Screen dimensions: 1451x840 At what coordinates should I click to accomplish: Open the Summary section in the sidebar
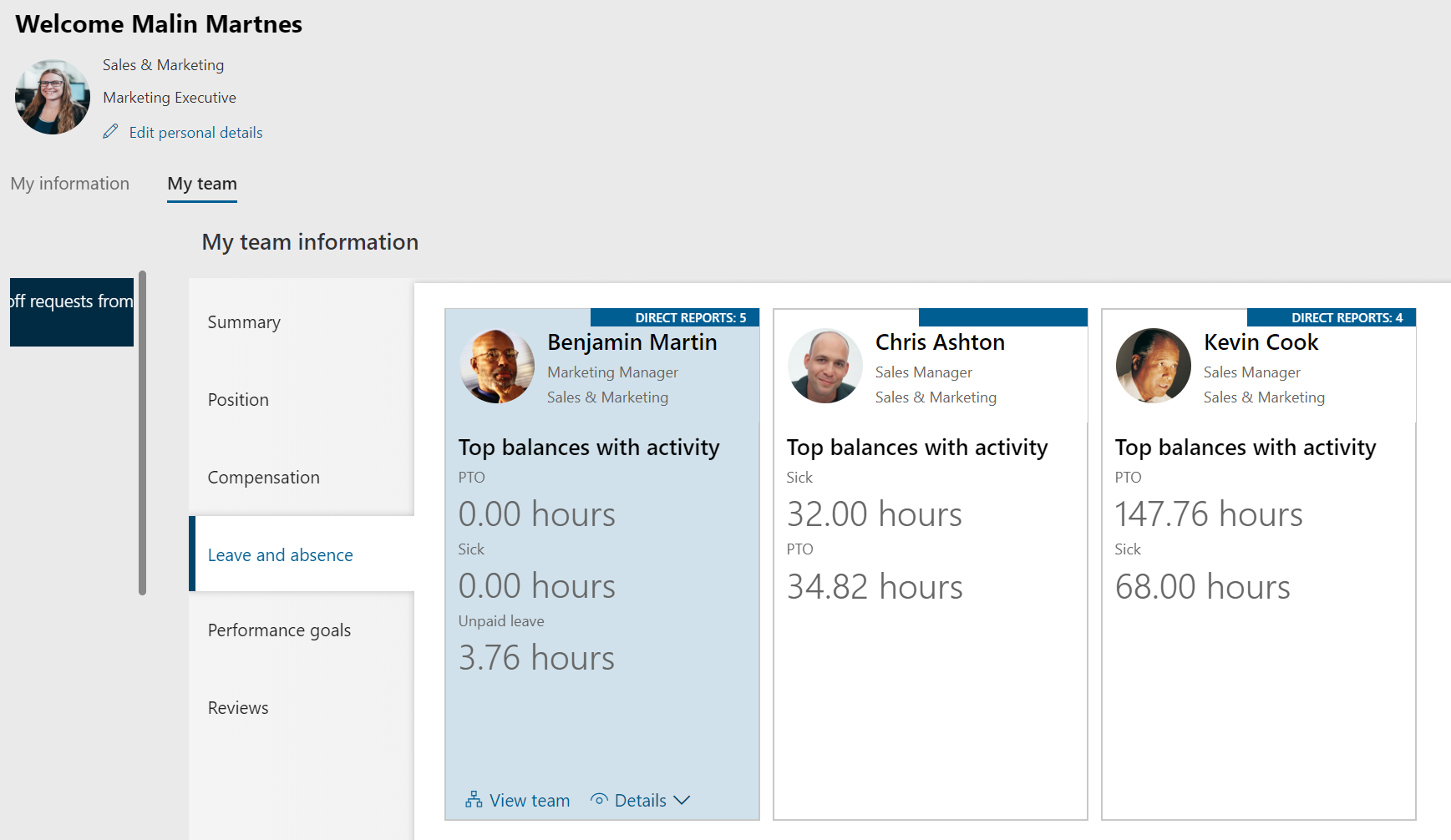tap(243, 321)
